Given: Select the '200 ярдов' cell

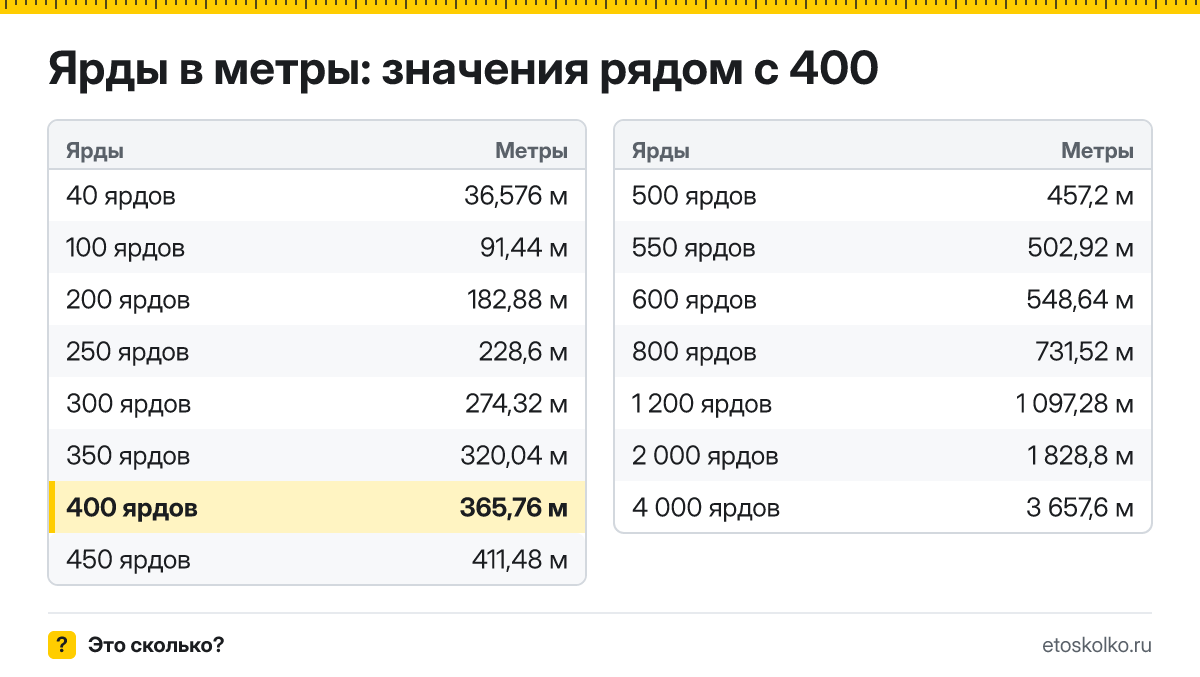Looking at the screenshot, I should pyautogui.click(x=128, y=300).
